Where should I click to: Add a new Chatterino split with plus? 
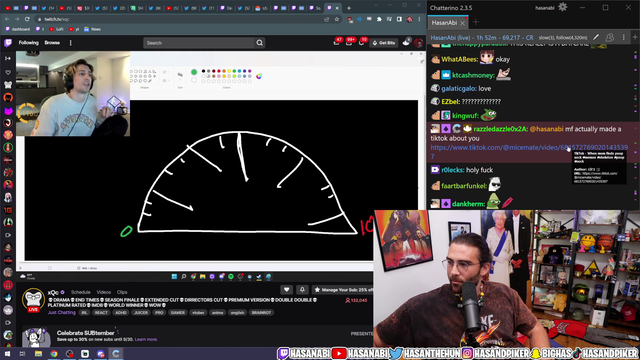coord(635,37)
